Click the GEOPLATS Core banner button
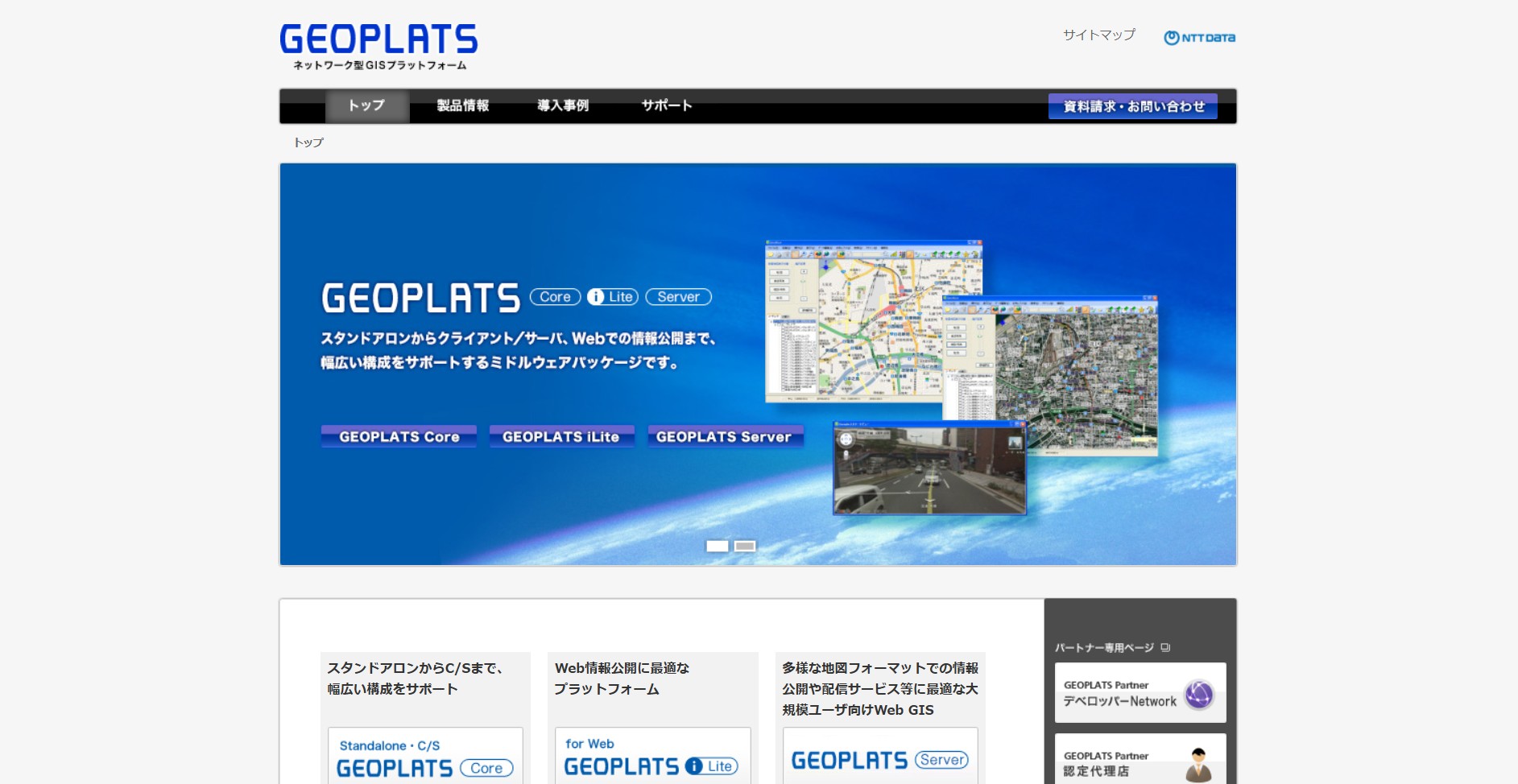Screen dimensions: 1518x784 pyautogui.click(x=399, y=436)
